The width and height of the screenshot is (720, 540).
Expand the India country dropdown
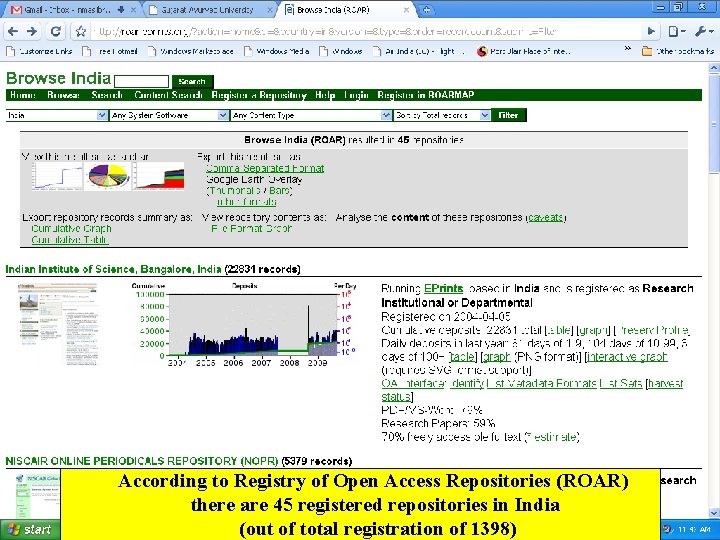click(x=57, y=115)
